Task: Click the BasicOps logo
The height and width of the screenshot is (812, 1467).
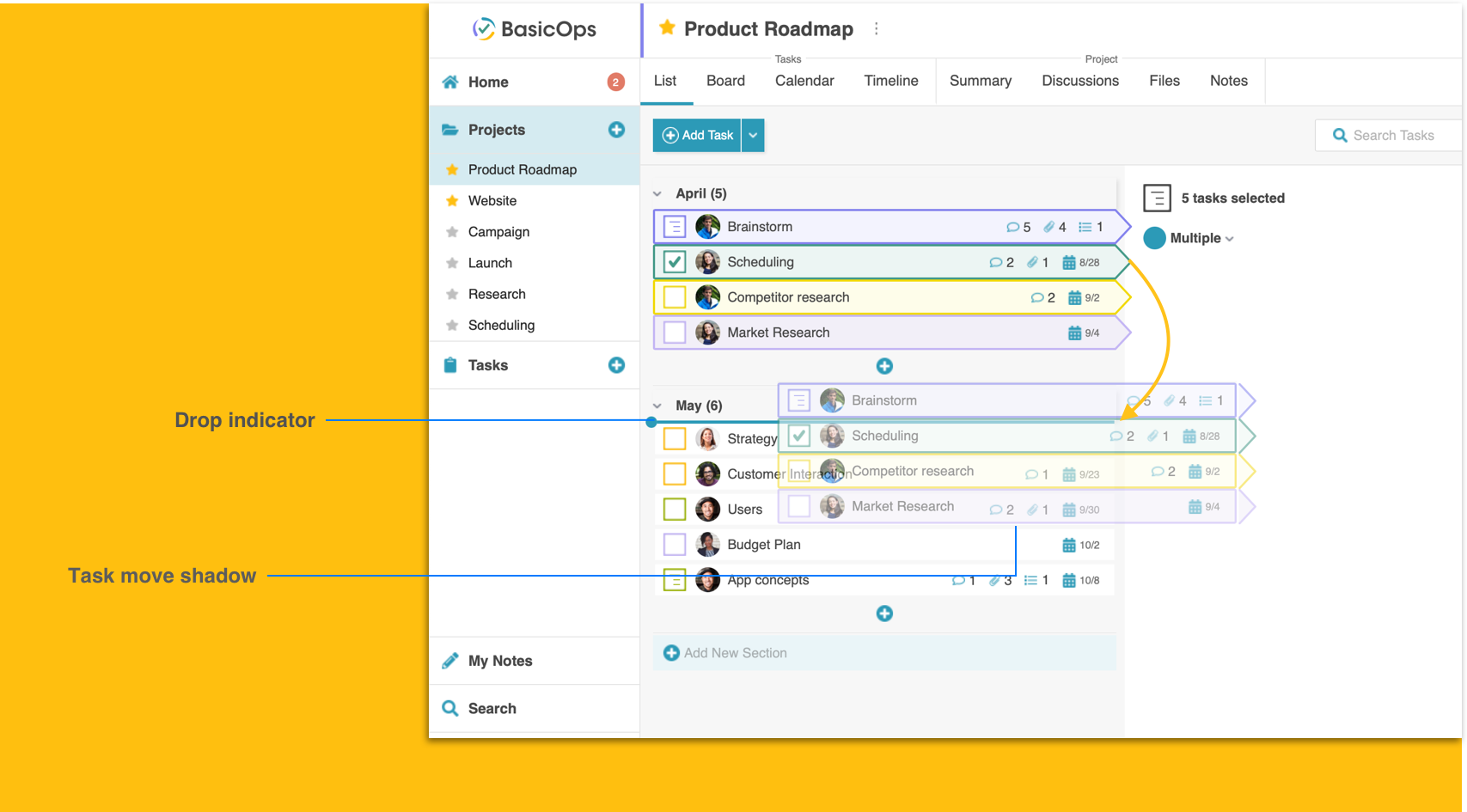Action: click(x=534, y=29)
